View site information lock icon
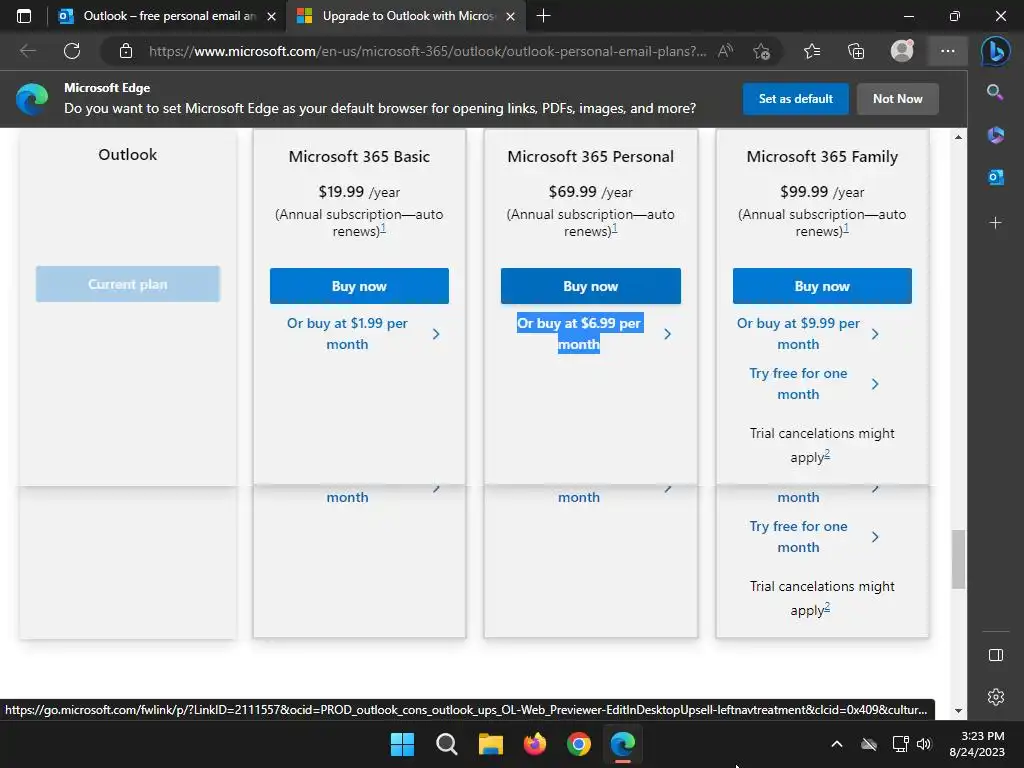Viewport: 1024px width, 768px height. pos(126,51)
